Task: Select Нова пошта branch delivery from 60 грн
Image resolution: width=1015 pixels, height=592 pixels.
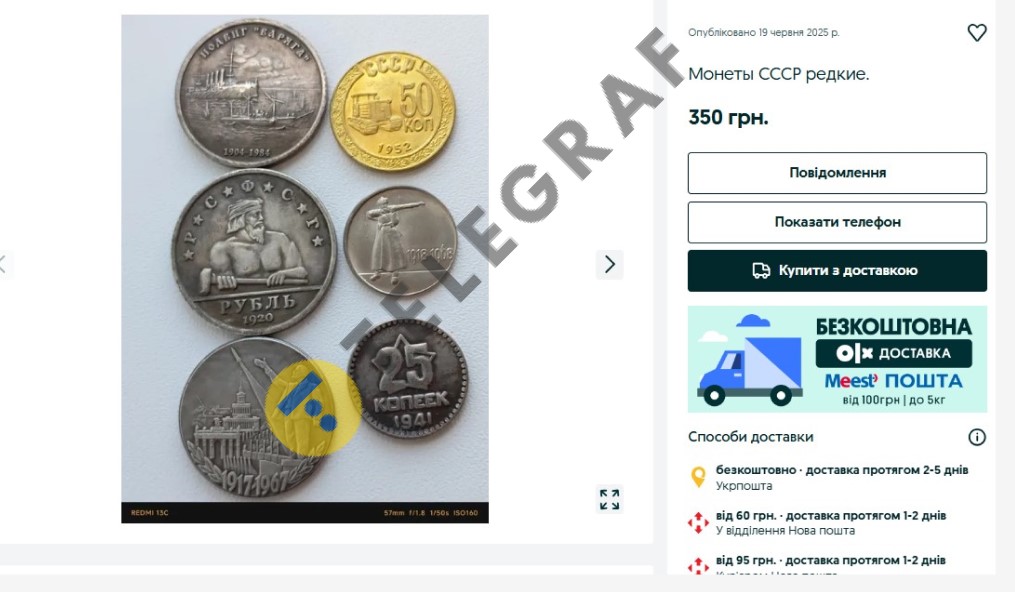Action: [x=831, y=523]
